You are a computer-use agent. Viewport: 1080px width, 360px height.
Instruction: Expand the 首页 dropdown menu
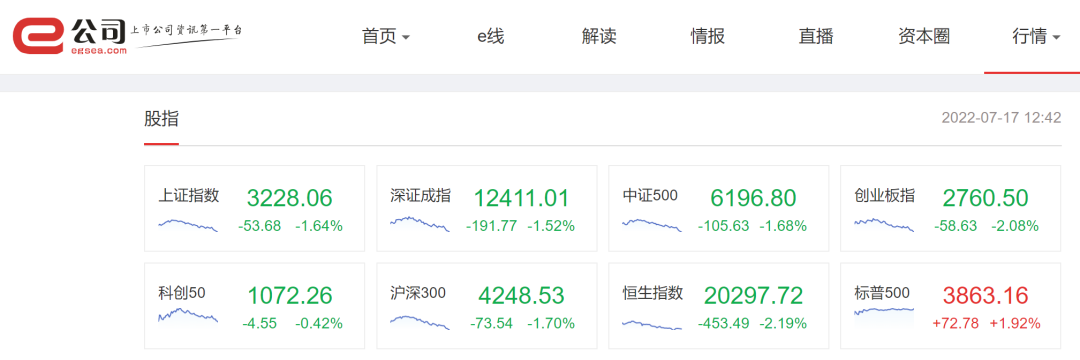click(386, 36)
